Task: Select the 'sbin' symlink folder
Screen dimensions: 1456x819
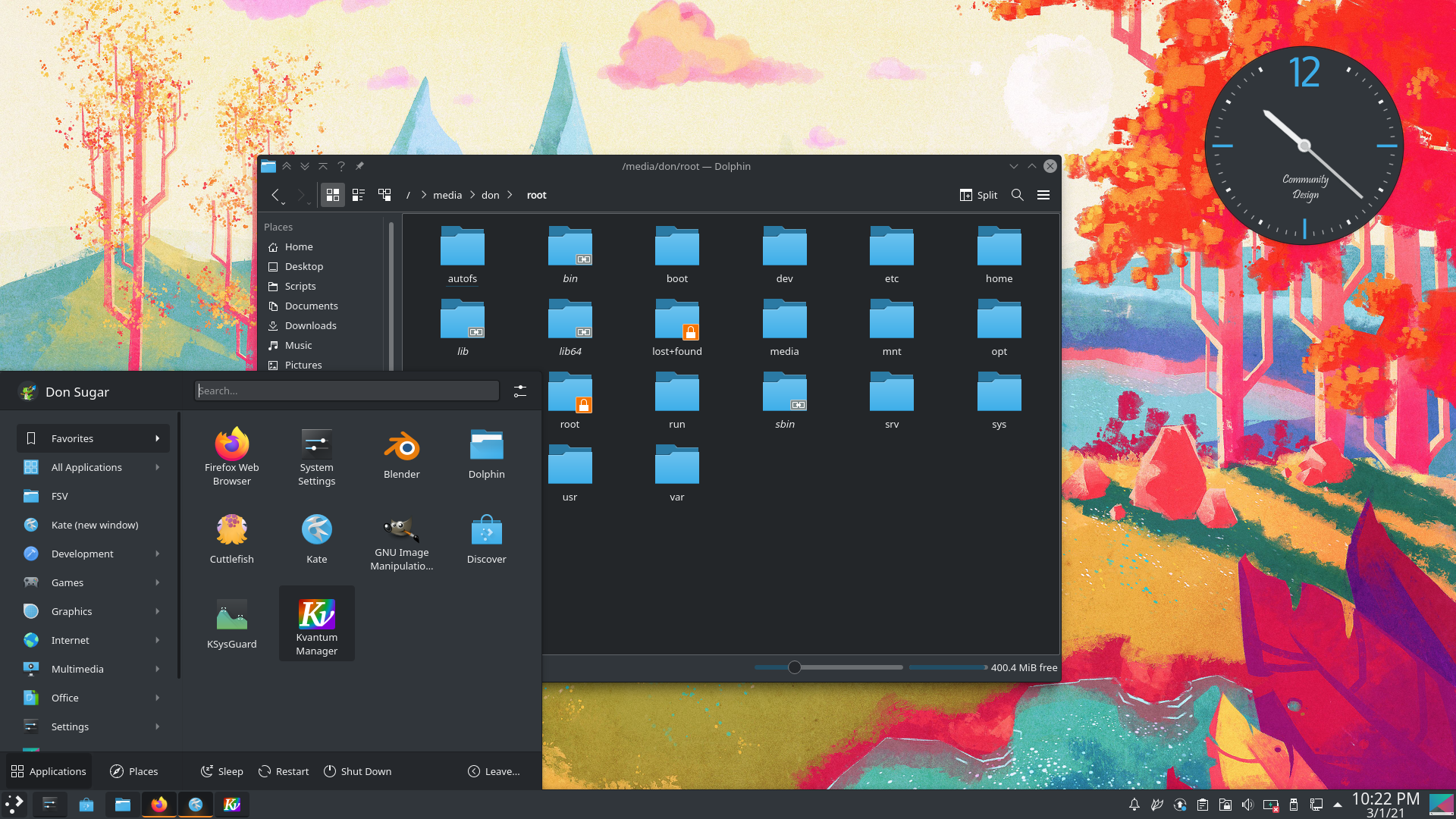Action: [785, 400]
